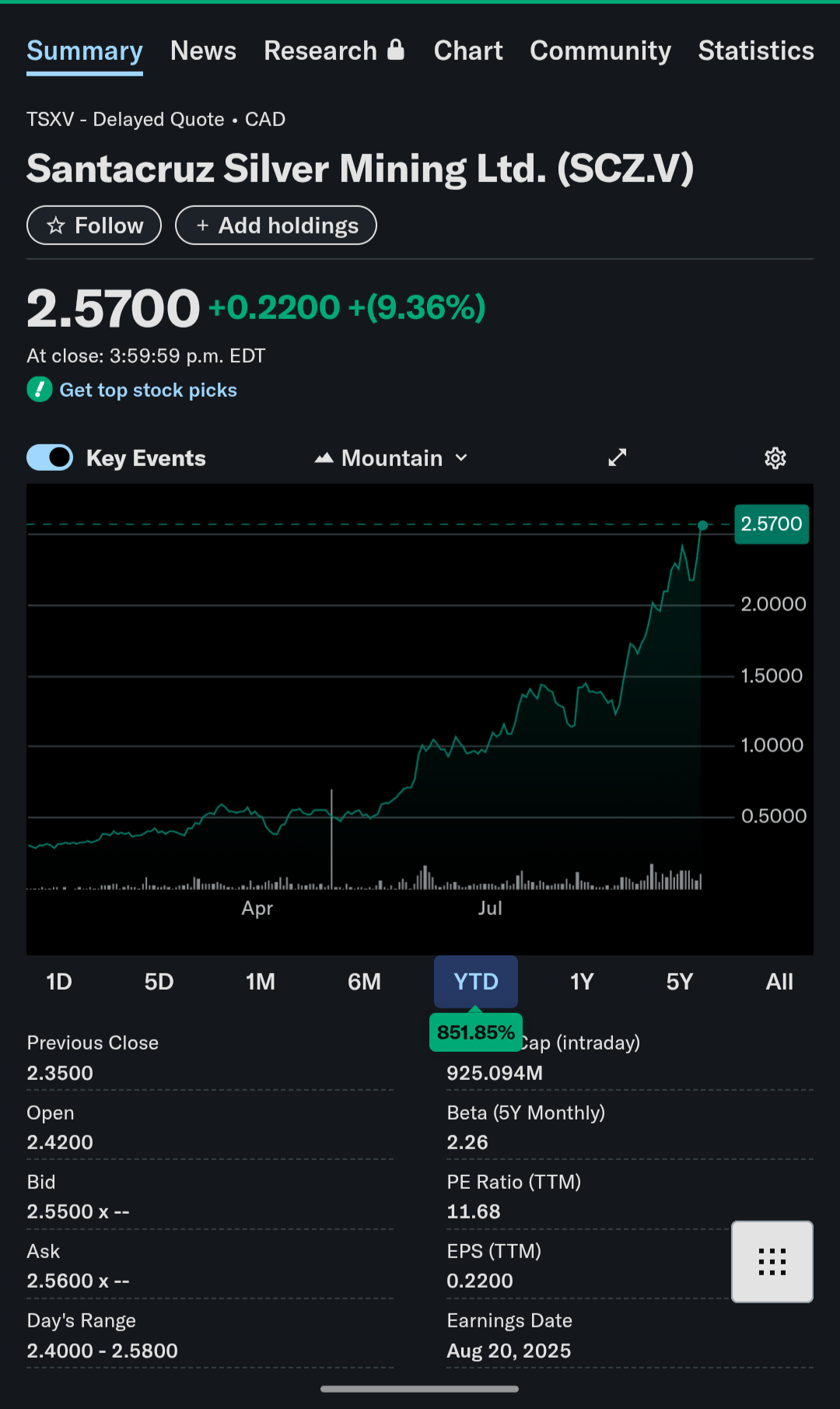Click the current price dot on the chart
The image size is (840, 1409).
pos(702,525)
